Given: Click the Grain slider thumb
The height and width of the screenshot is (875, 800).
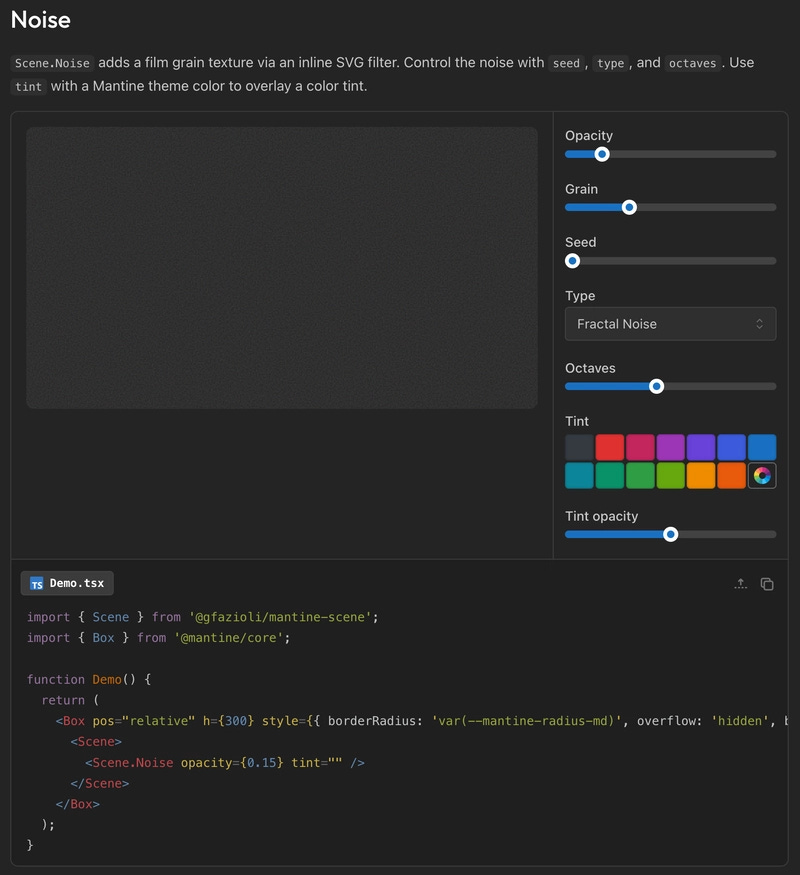Looking at the screenshot, I should click(x=629, y=208).
